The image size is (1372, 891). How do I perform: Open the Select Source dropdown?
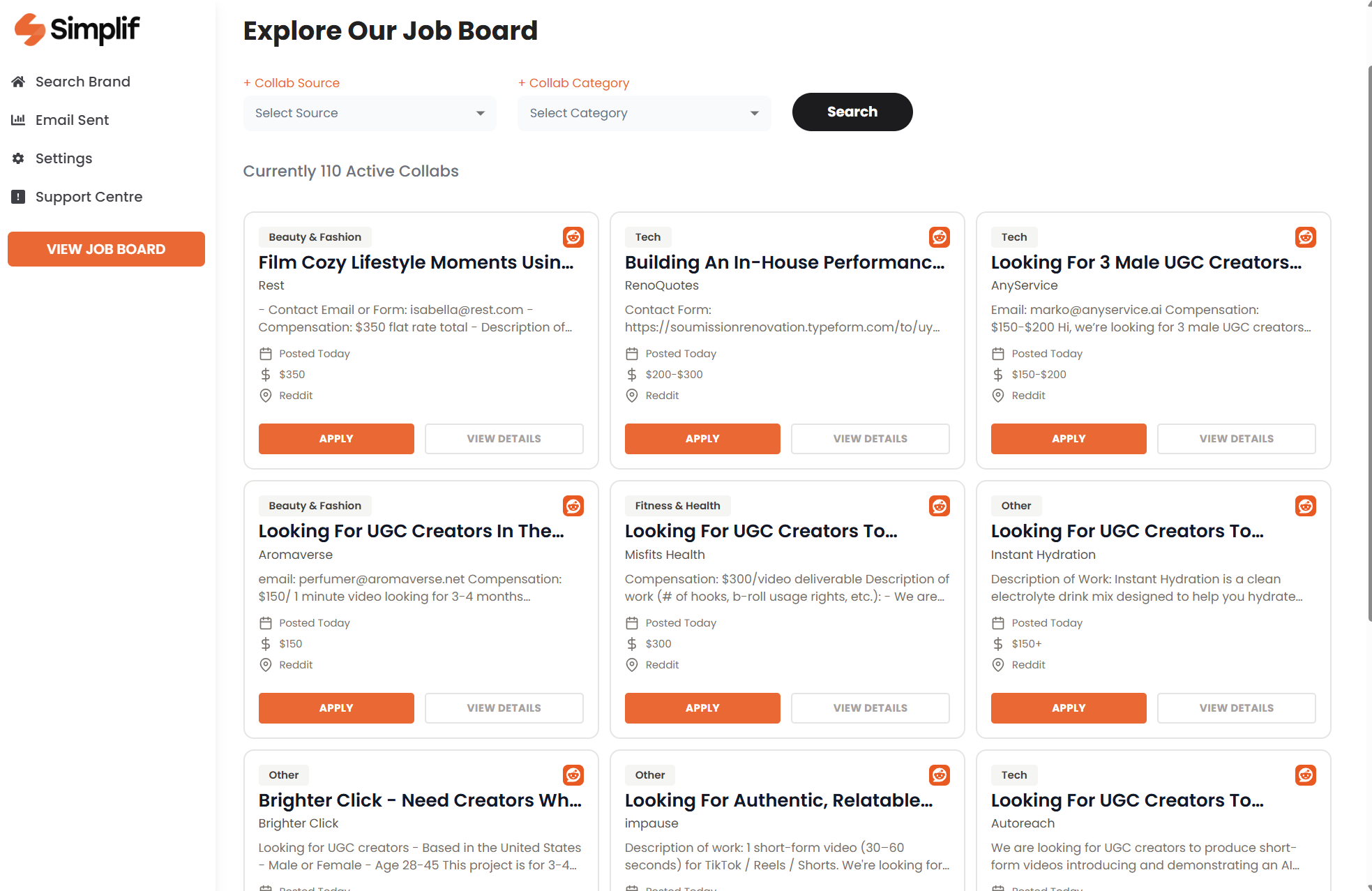[x=370, y=113]
